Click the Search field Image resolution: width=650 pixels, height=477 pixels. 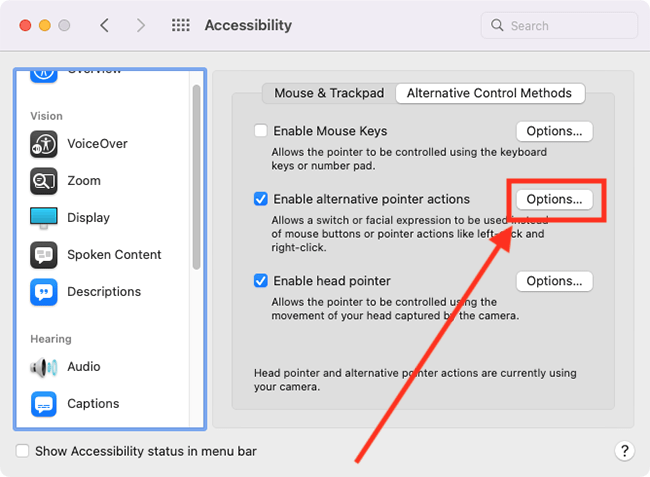[559, 26]
